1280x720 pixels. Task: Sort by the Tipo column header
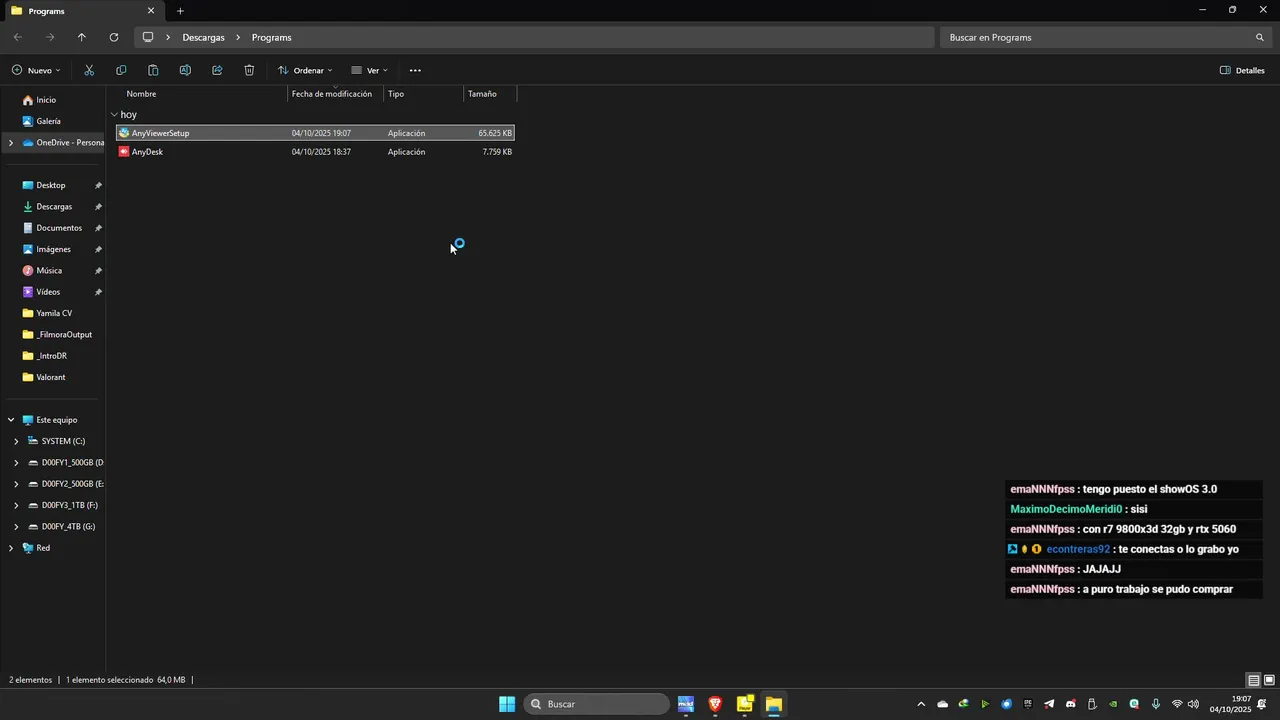coord(396,94)
